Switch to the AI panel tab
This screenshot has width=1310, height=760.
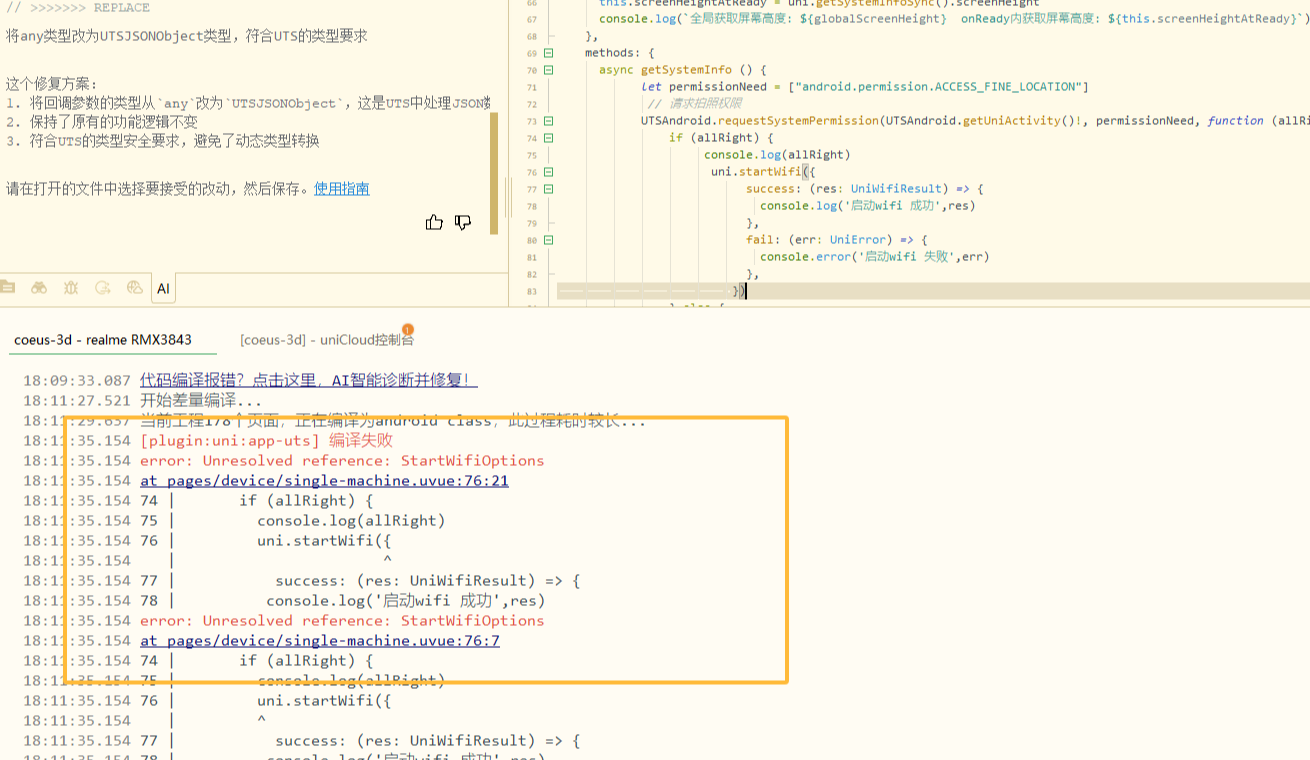(x=163, y=289)
